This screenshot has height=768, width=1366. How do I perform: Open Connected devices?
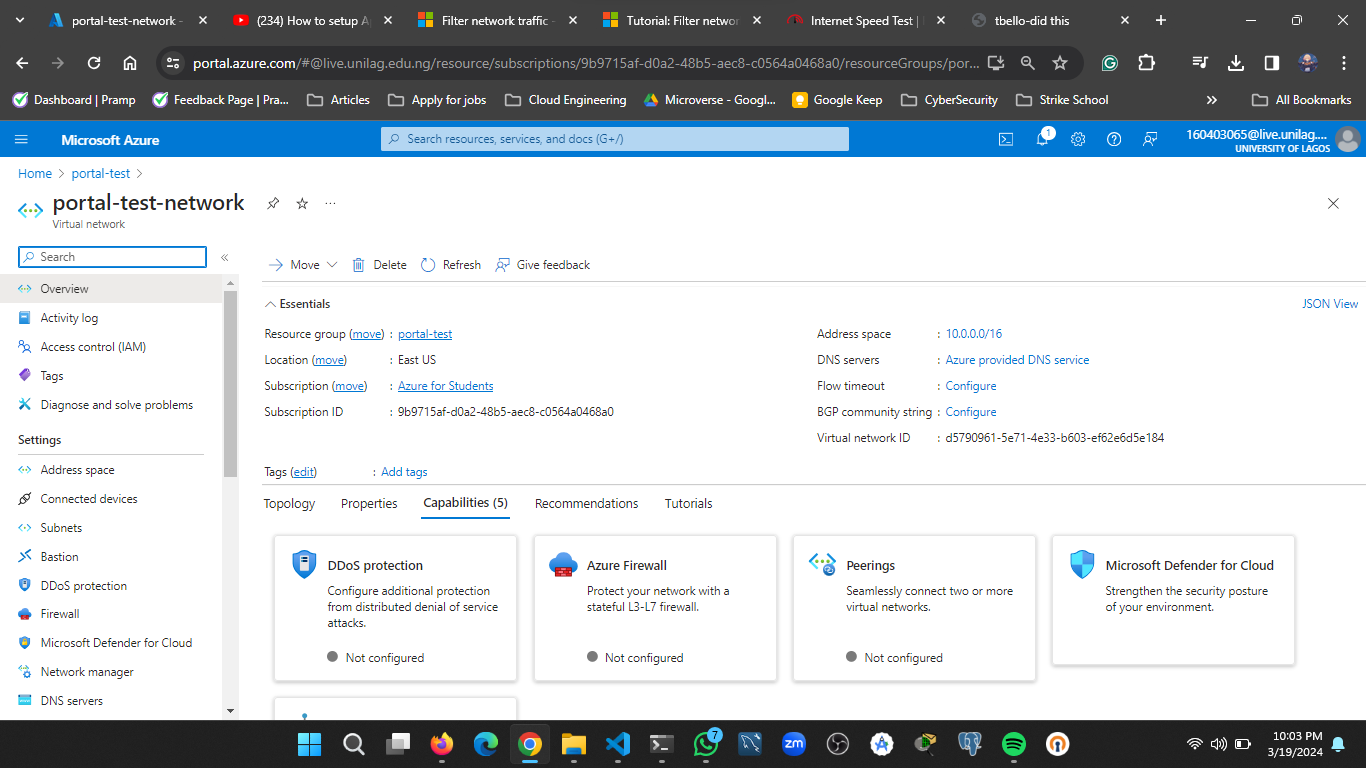89,499
